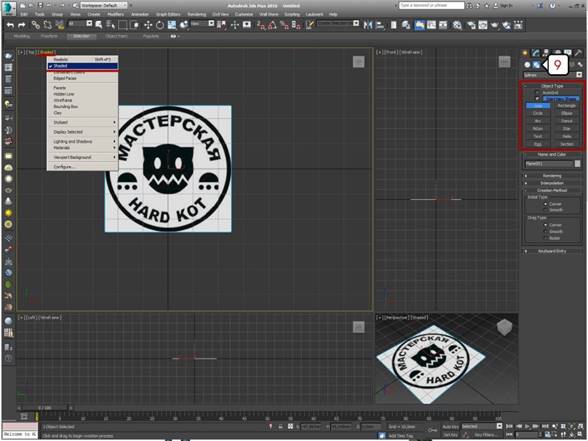Click the Undo arrow in main toolbar
The height and width of the screenshot is (441, 588).
(10, 25)
